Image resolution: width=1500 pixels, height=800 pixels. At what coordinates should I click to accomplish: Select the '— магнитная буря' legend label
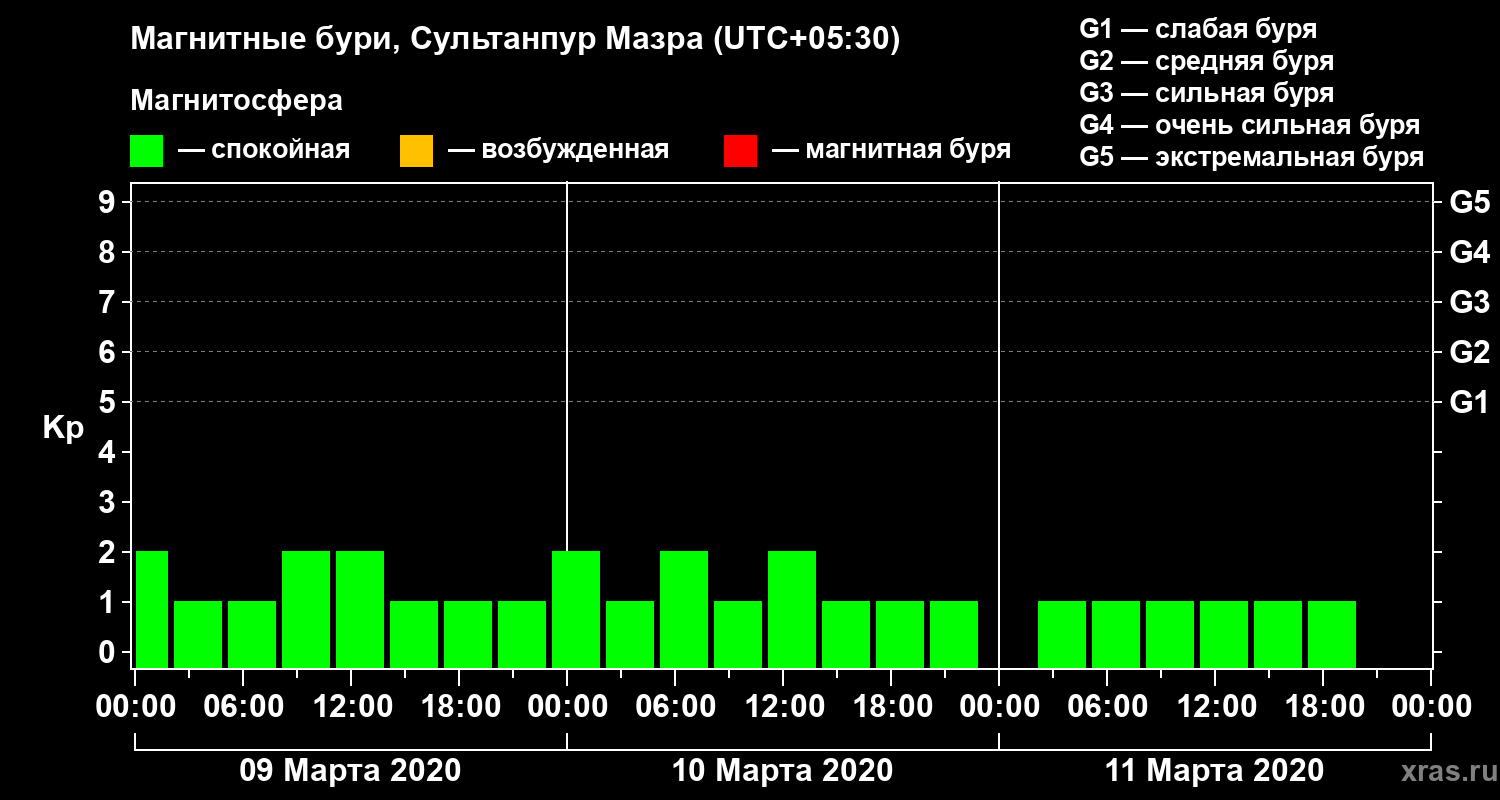tap(891, 150)
